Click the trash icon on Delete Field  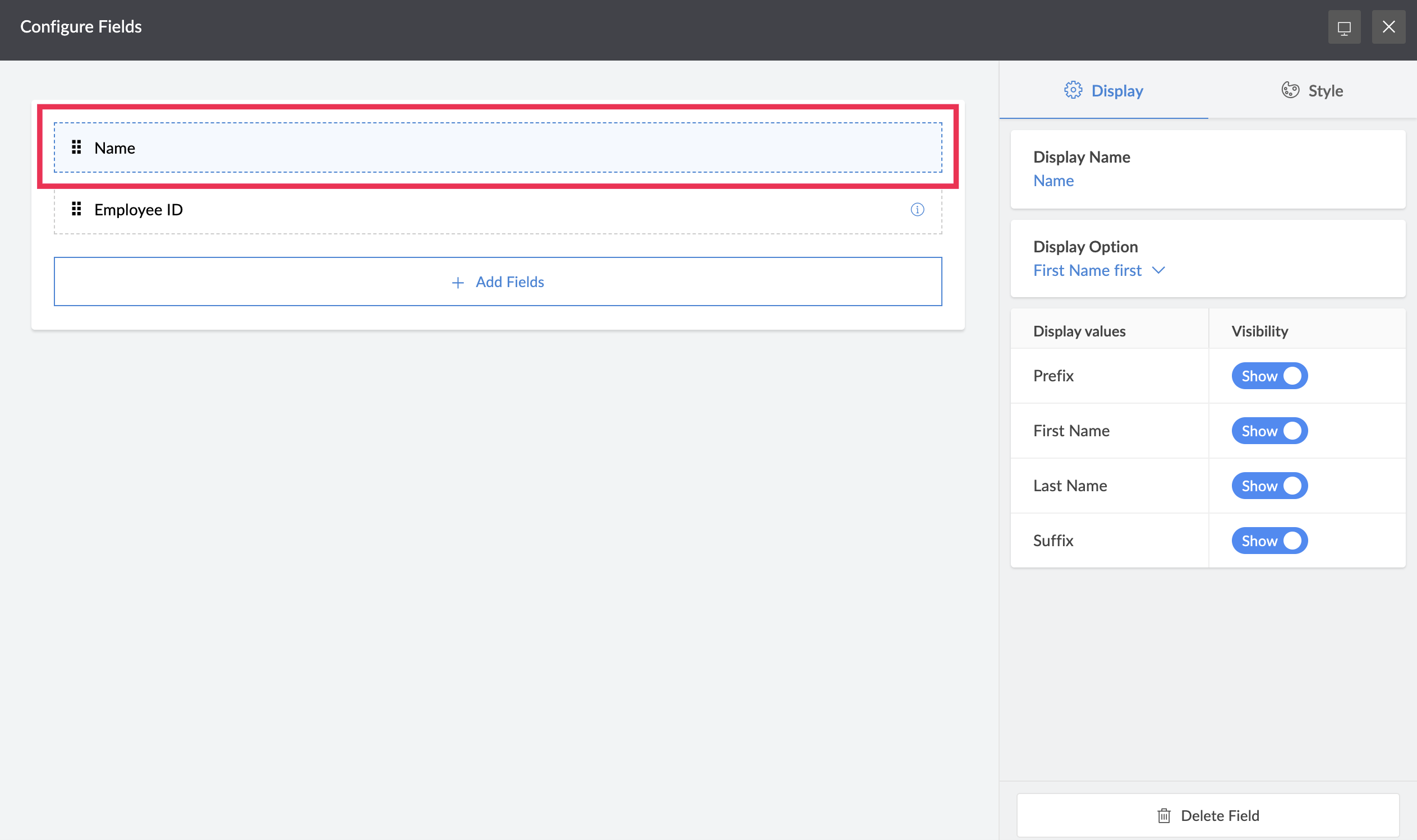(1164, 815)
